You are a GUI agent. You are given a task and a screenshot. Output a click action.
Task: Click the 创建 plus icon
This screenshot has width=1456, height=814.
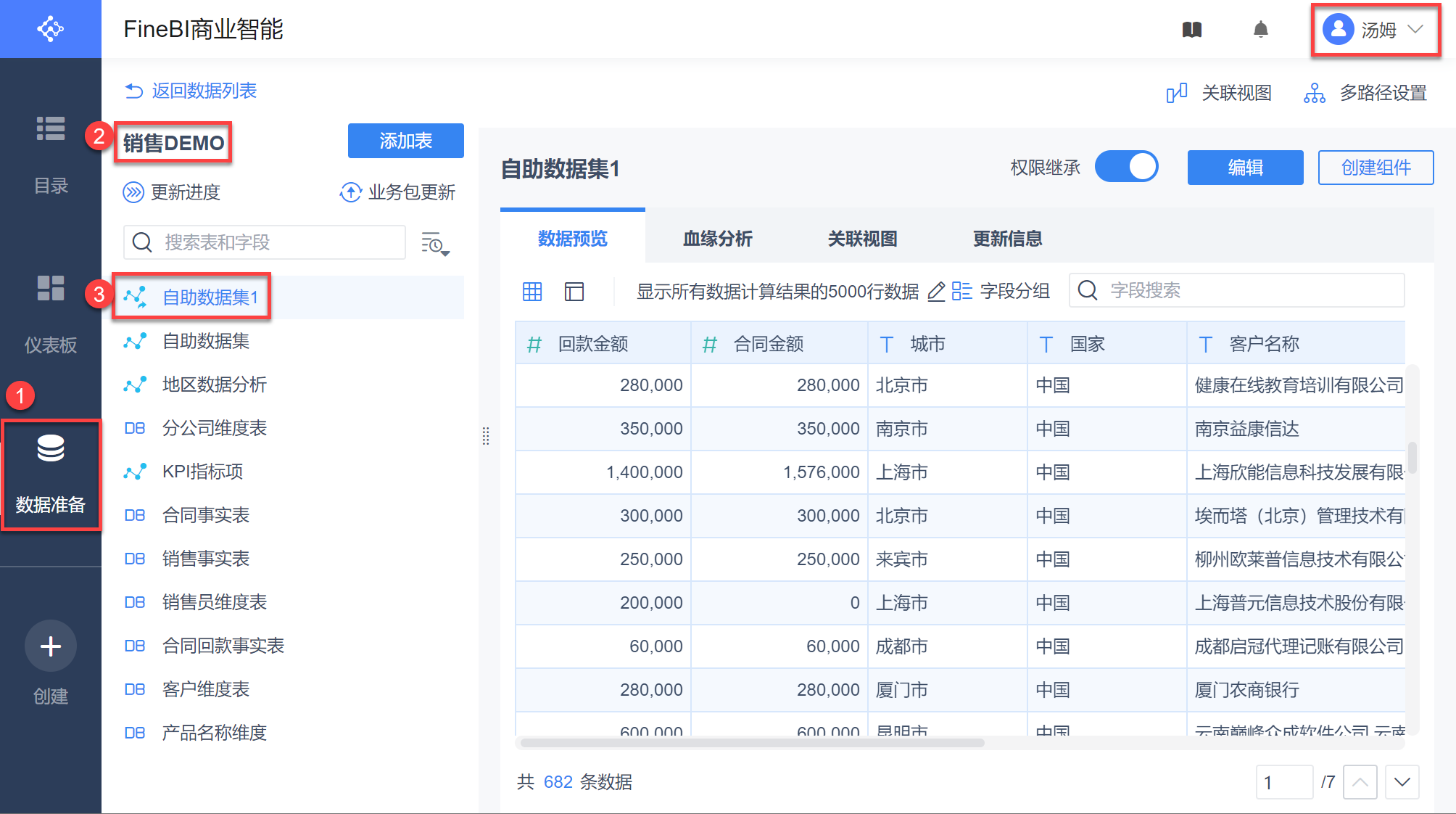point(51,646)
